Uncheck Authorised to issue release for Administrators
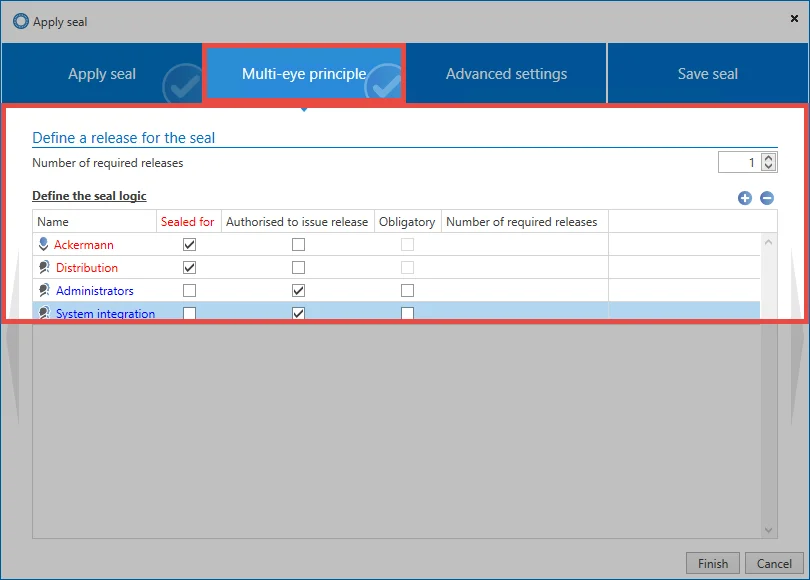 [299, 290]
